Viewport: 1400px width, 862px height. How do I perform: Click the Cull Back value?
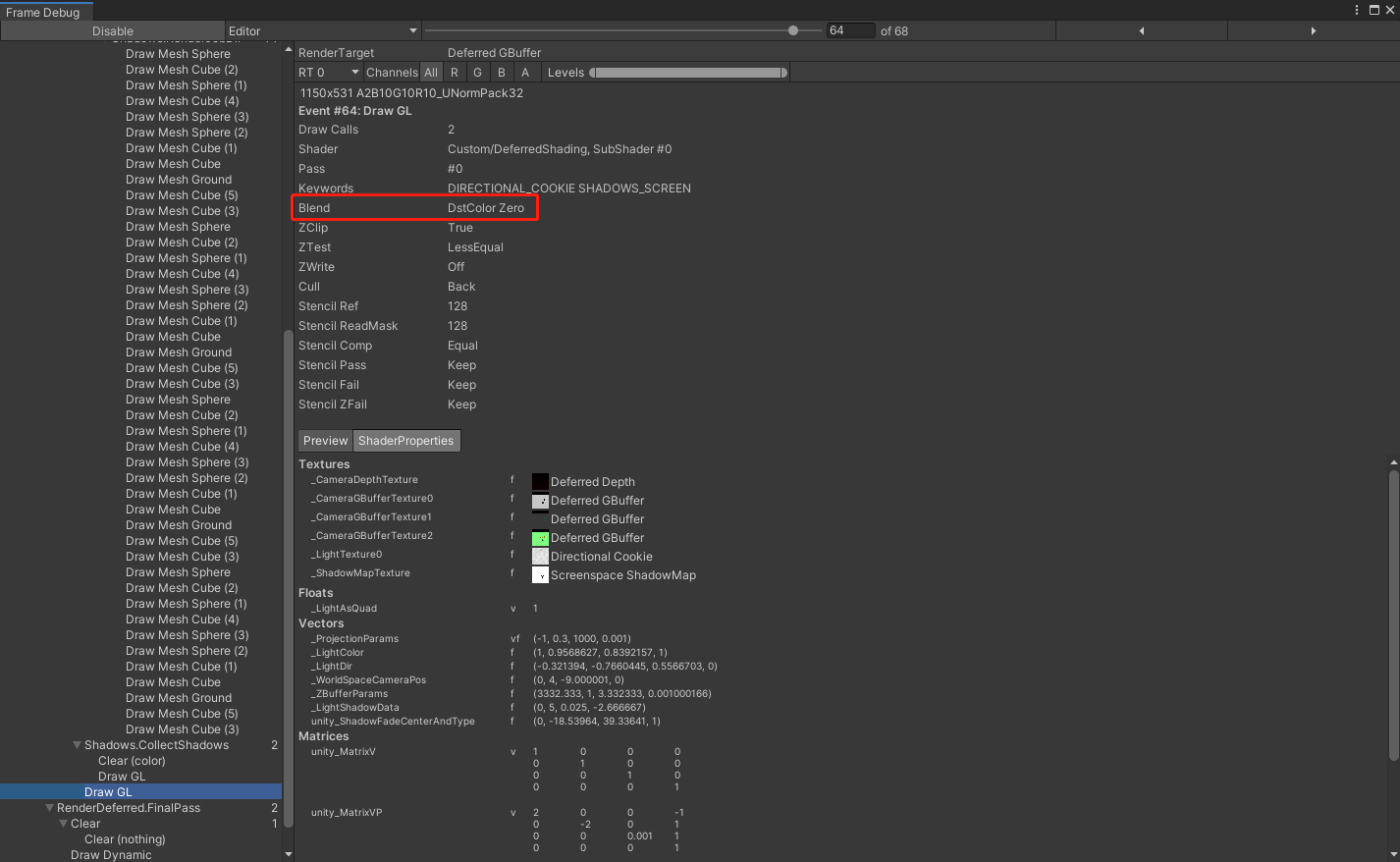point(461,287)
